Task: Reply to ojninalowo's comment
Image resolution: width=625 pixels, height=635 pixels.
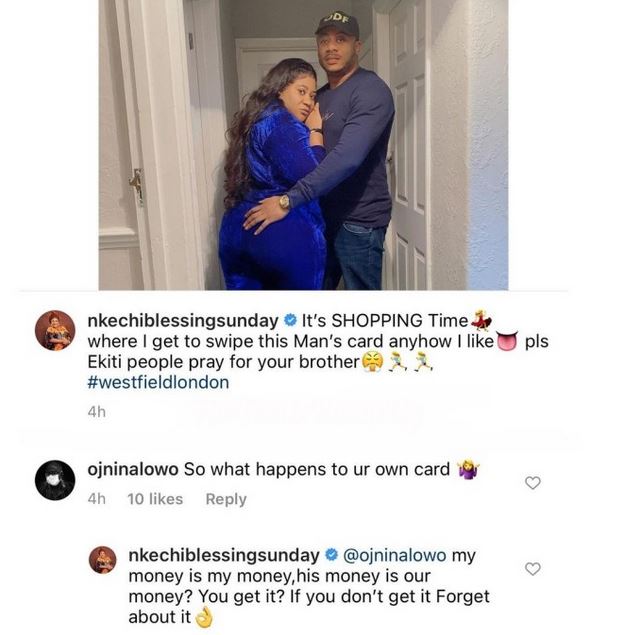Action: (x=225, y=498)
